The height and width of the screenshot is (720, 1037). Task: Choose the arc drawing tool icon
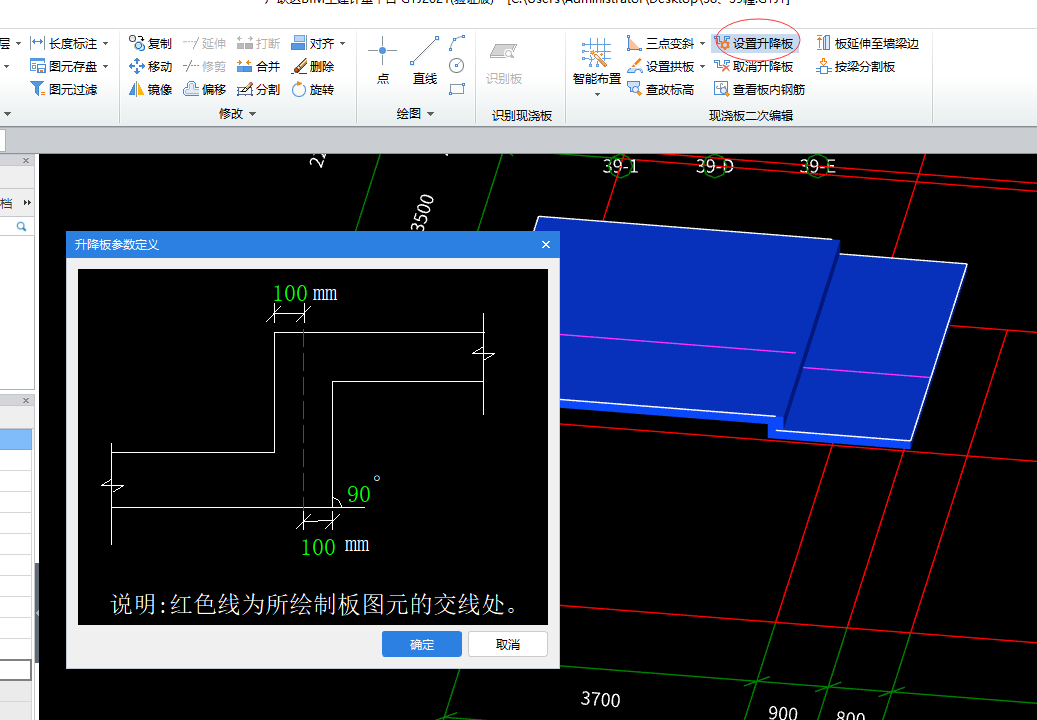coord(457,44)
